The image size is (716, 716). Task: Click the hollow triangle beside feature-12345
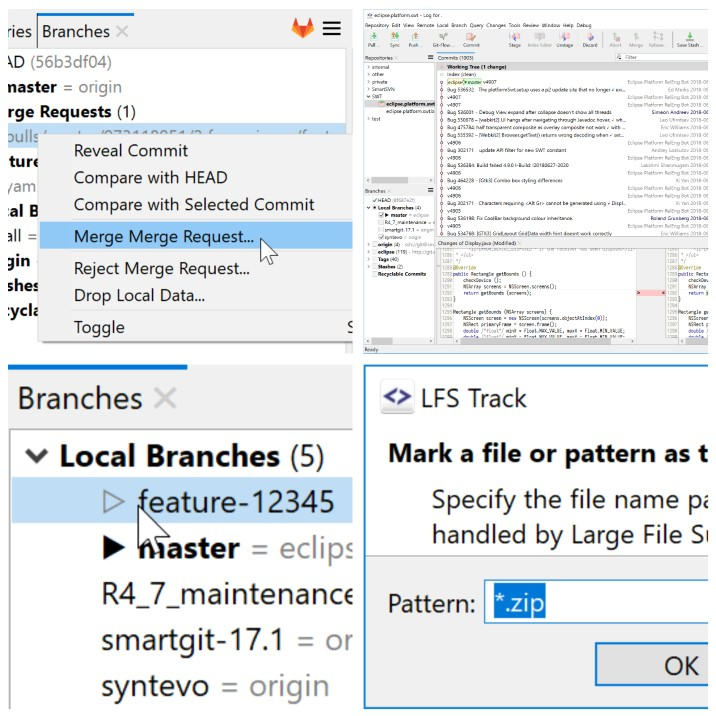tap(113, 501)
